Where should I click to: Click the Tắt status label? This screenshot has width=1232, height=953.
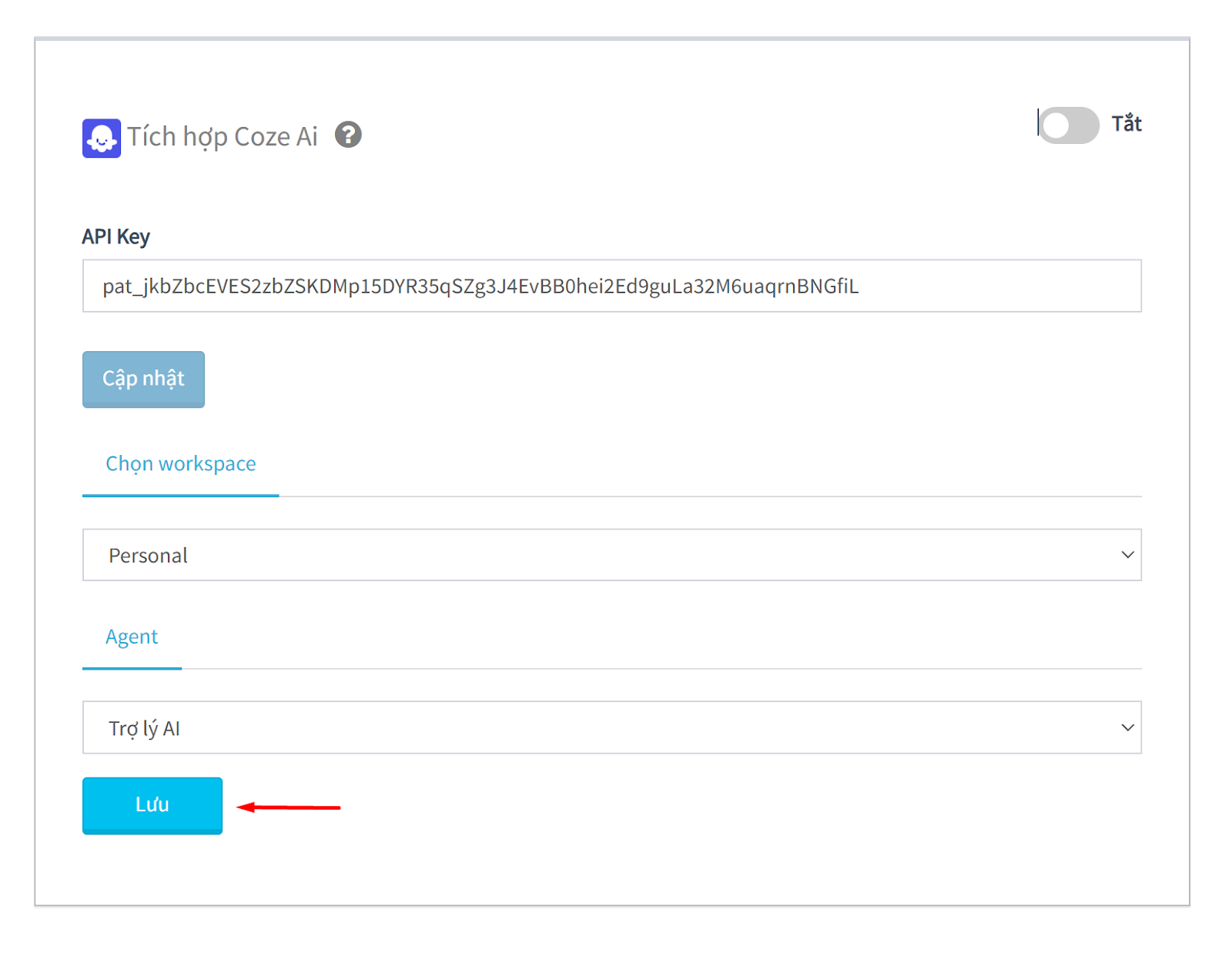(x=1127, y=124)
